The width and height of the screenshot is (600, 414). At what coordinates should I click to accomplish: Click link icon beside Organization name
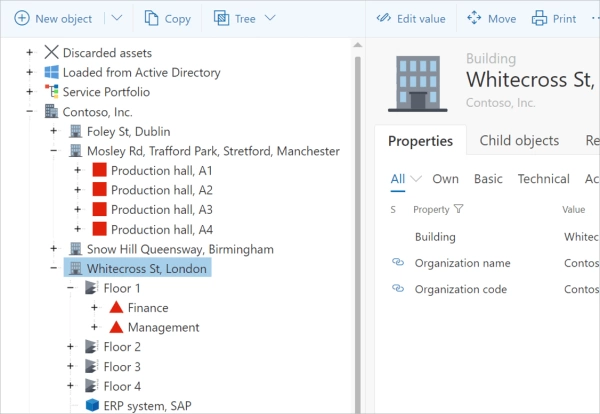click(398, 262)
